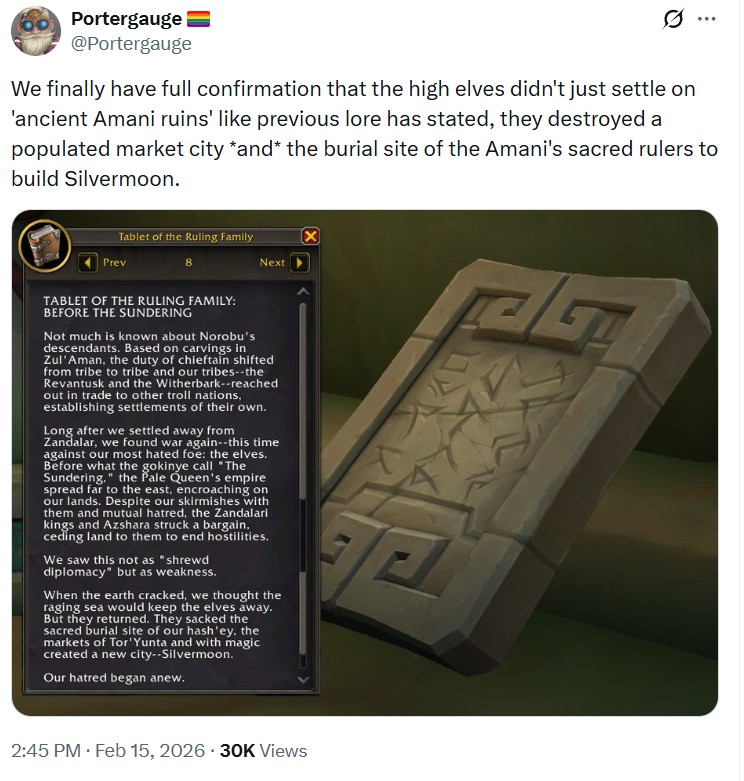Screen dimensions: 744x781
Task: Click the rainbow pride flag emoji
Action: [198, 19]
